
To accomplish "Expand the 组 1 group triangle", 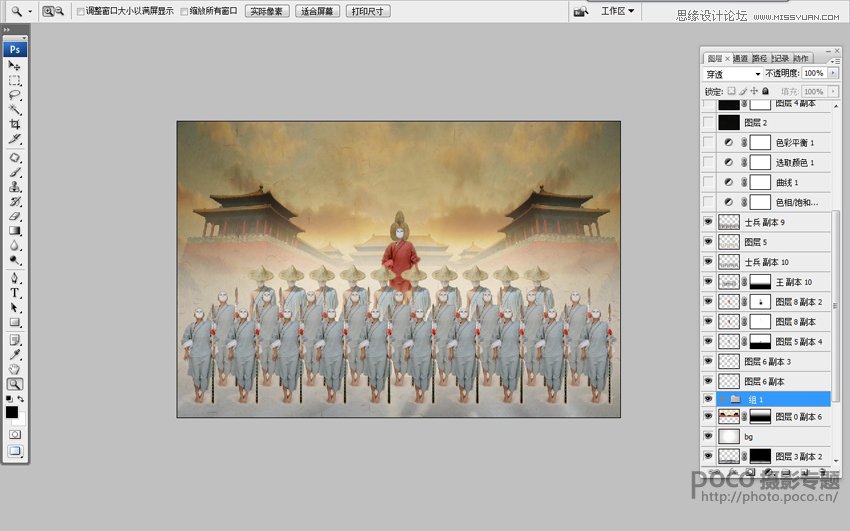I will 723,399.
